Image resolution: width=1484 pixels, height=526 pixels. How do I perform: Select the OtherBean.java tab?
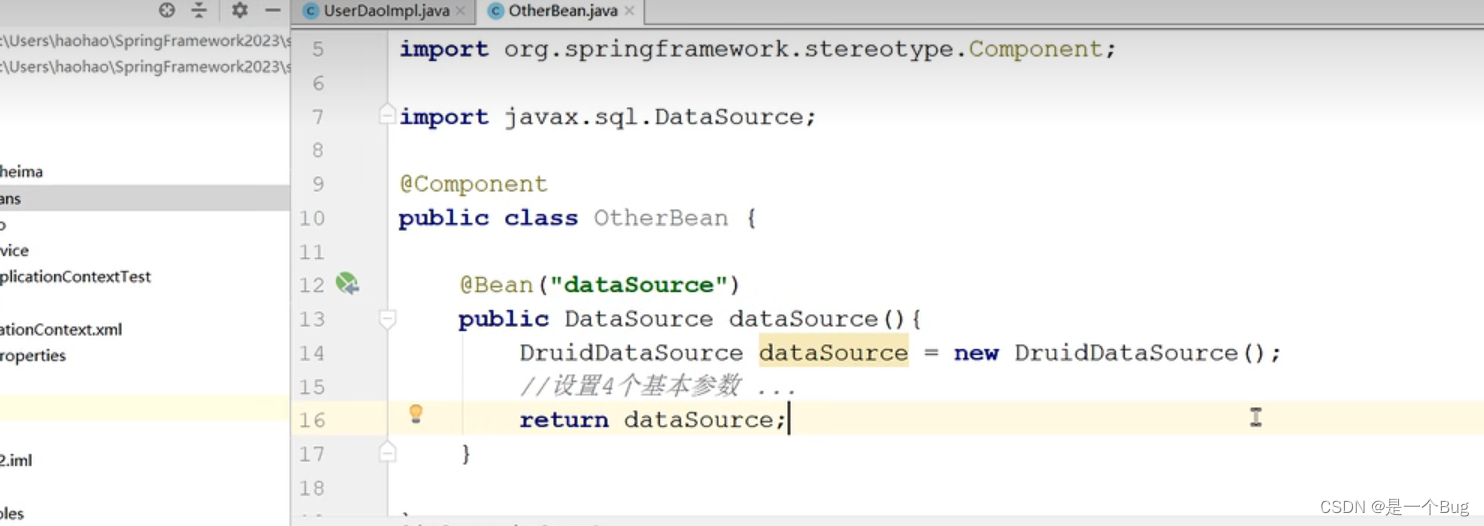(563, 12)
